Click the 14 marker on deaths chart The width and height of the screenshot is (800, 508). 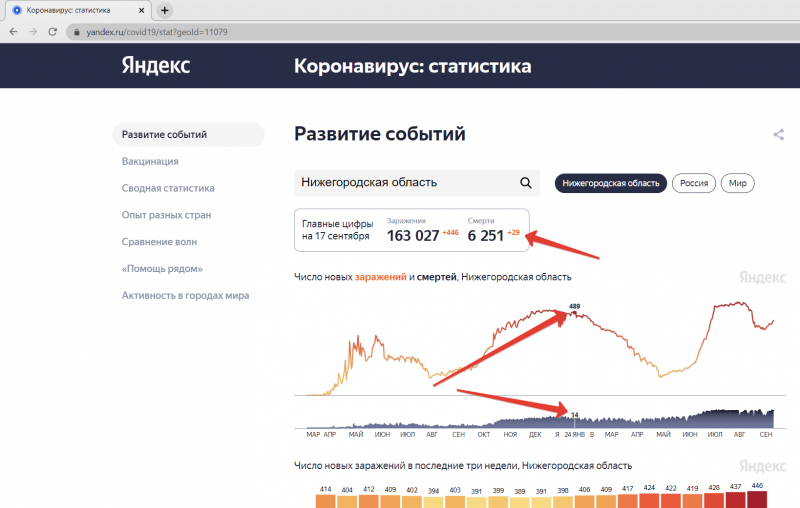574,415
